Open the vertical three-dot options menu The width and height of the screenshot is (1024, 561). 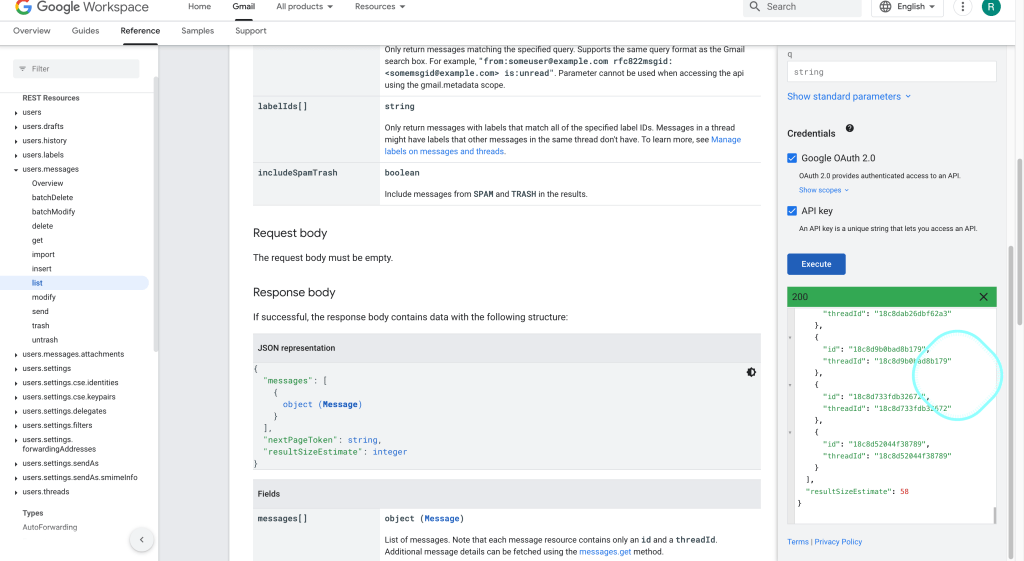(962, 7)
